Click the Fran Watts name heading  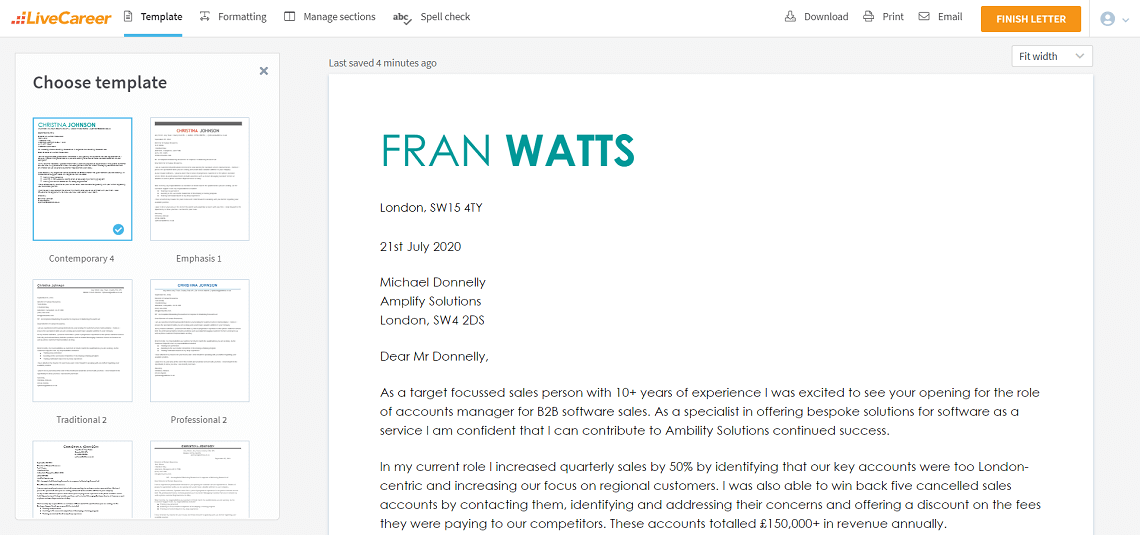pos(508,151)
